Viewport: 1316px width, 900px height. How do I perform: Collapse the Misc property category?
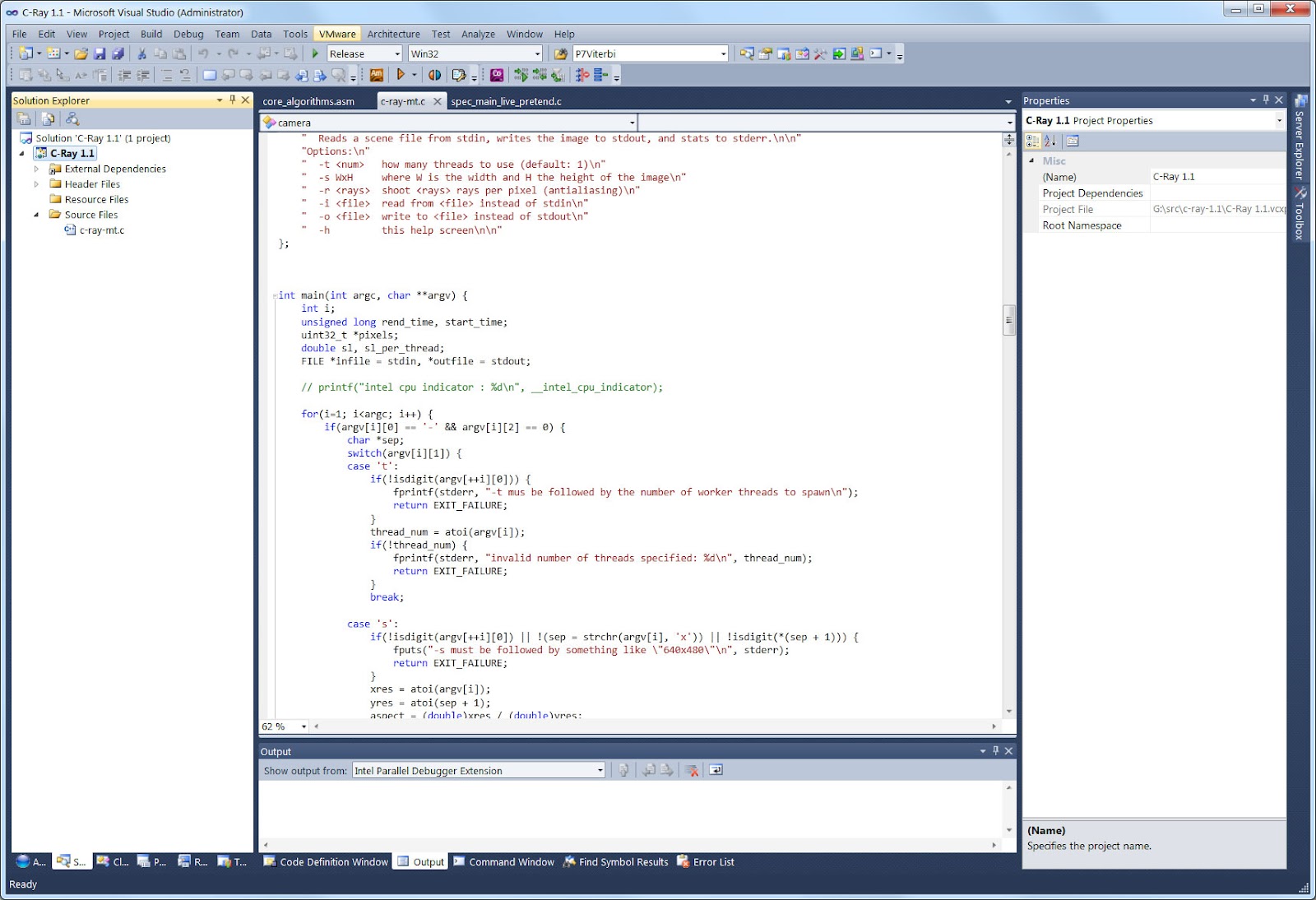point(1031,160)
